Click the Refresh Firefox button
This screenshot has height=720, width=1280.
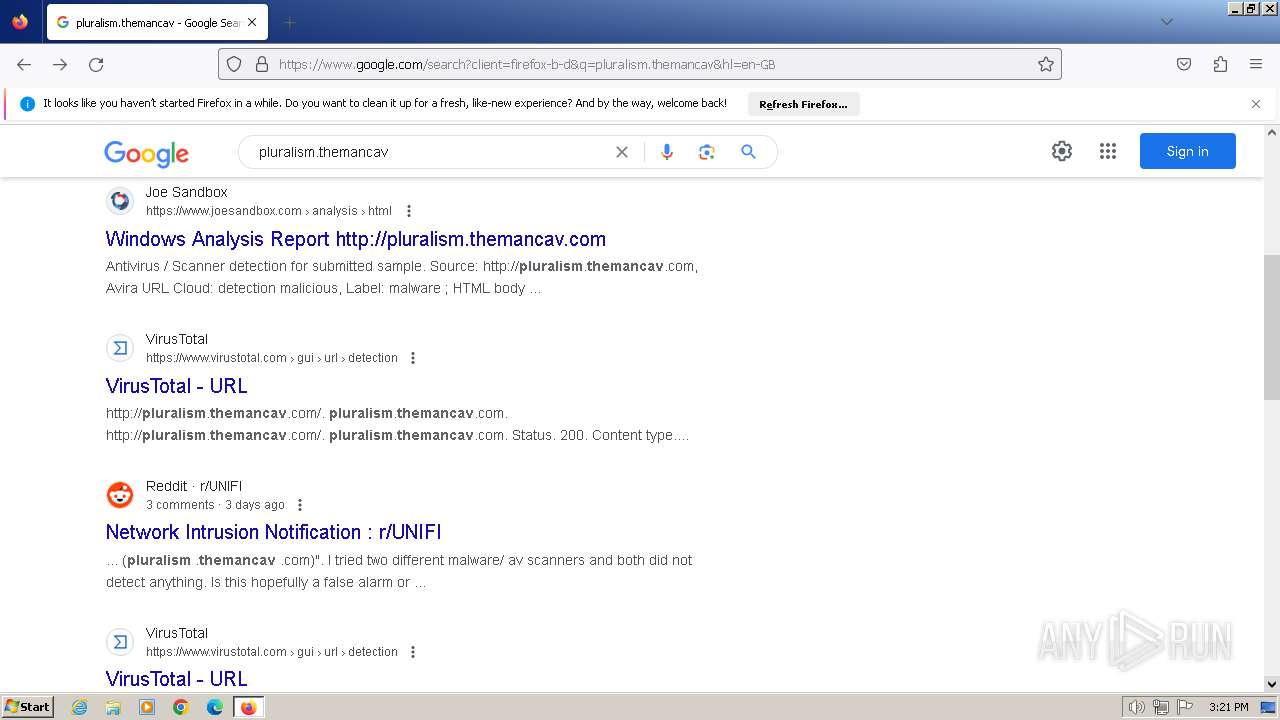coord(803,104)
